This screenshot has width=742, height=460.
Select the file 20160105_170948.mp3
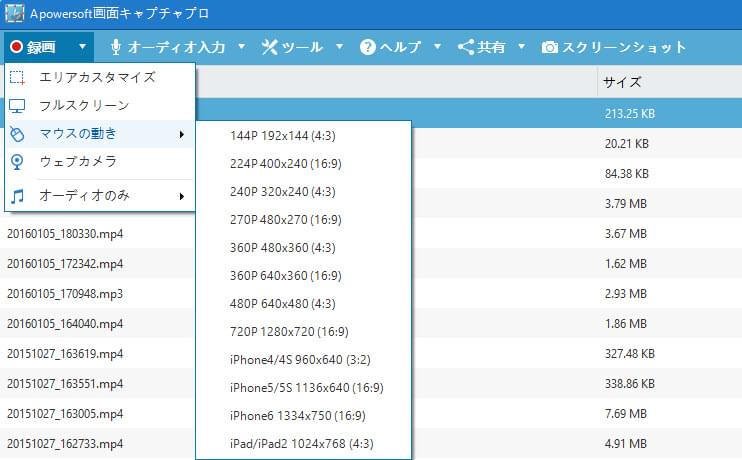pos(65,294)
